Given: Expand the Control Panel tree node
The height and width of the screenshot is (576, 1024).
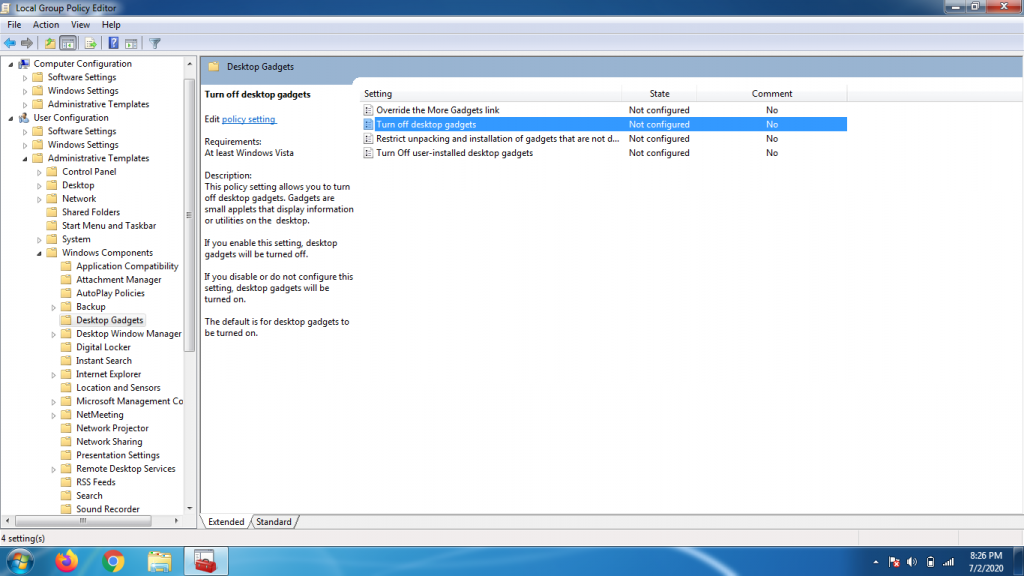Looking at the screenshot, I should 41,171.
